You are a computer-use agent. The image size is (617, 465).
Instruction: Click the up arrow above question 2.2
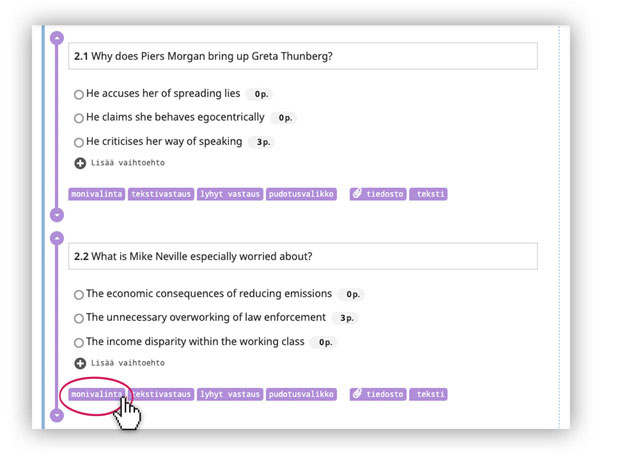[x=57, y=238]
